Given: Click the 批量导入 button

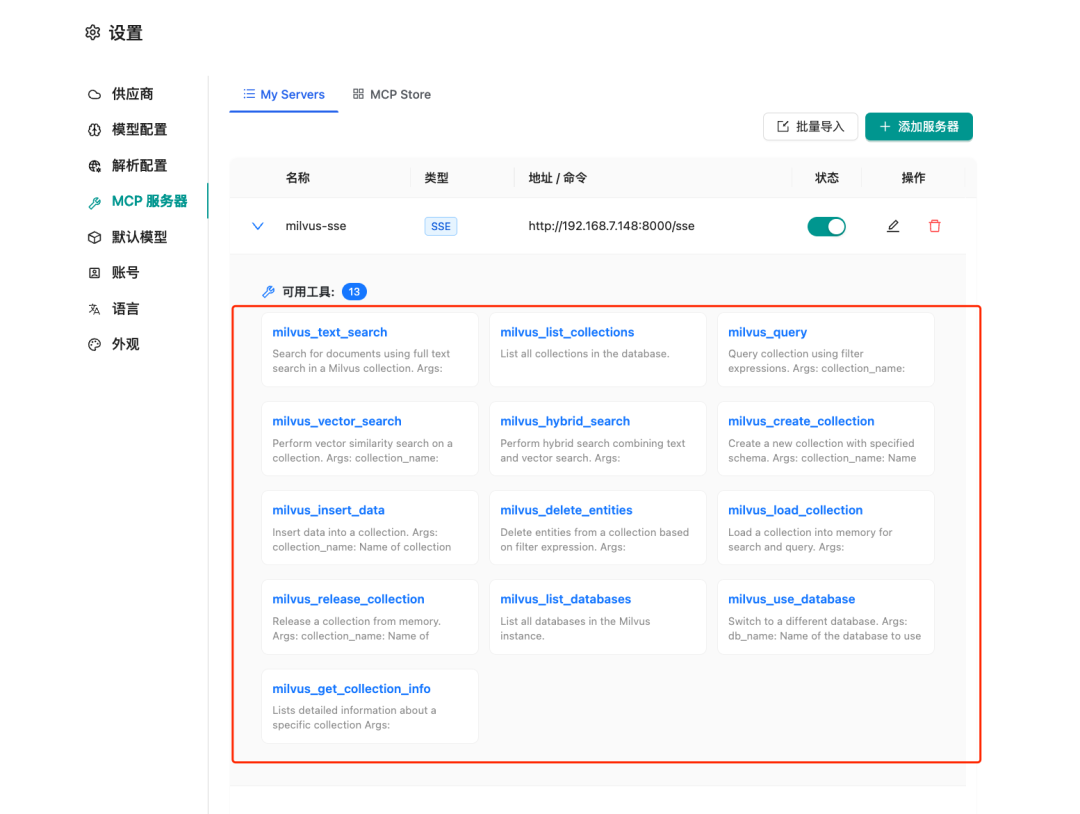Looking at the screenshot, I should coord(811,127).
